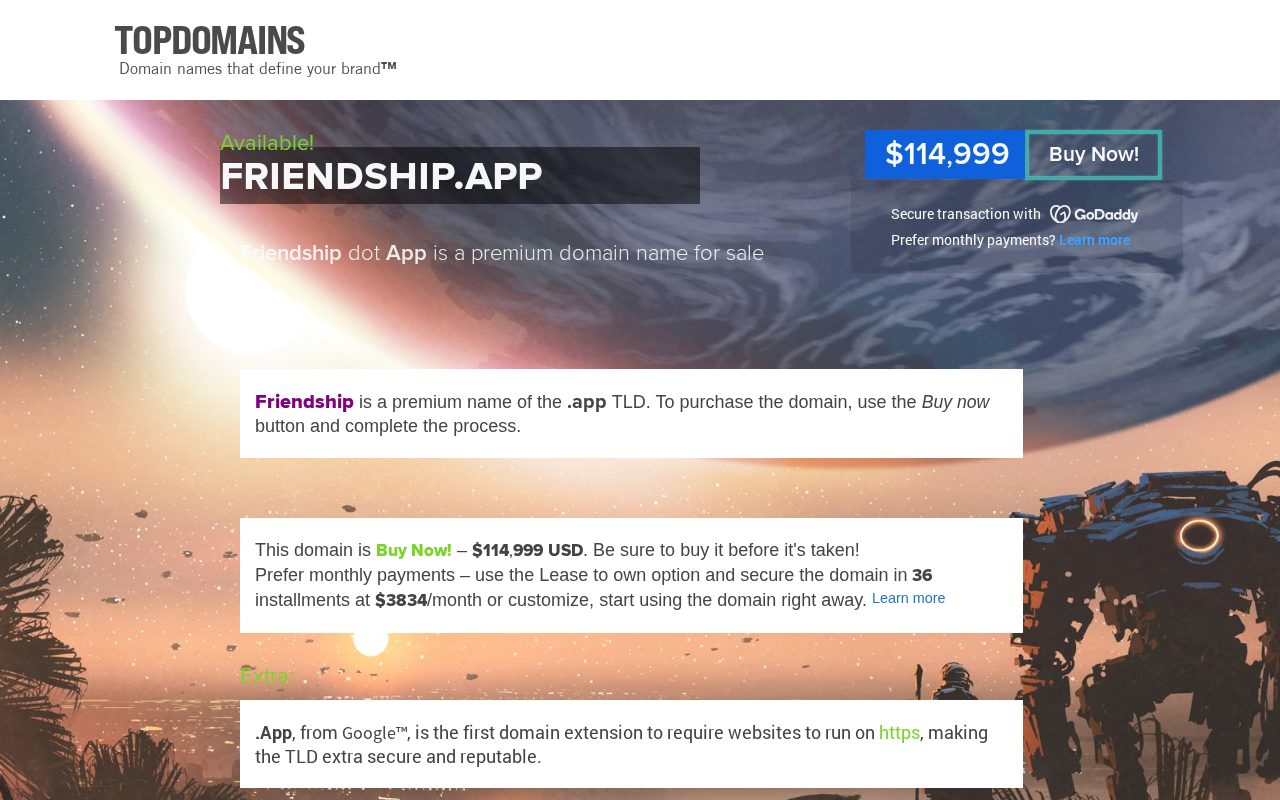Viewport: 1280px width, 800px height.
Task: Click the bold .app TLD text
Action: (x=587, y=402)
